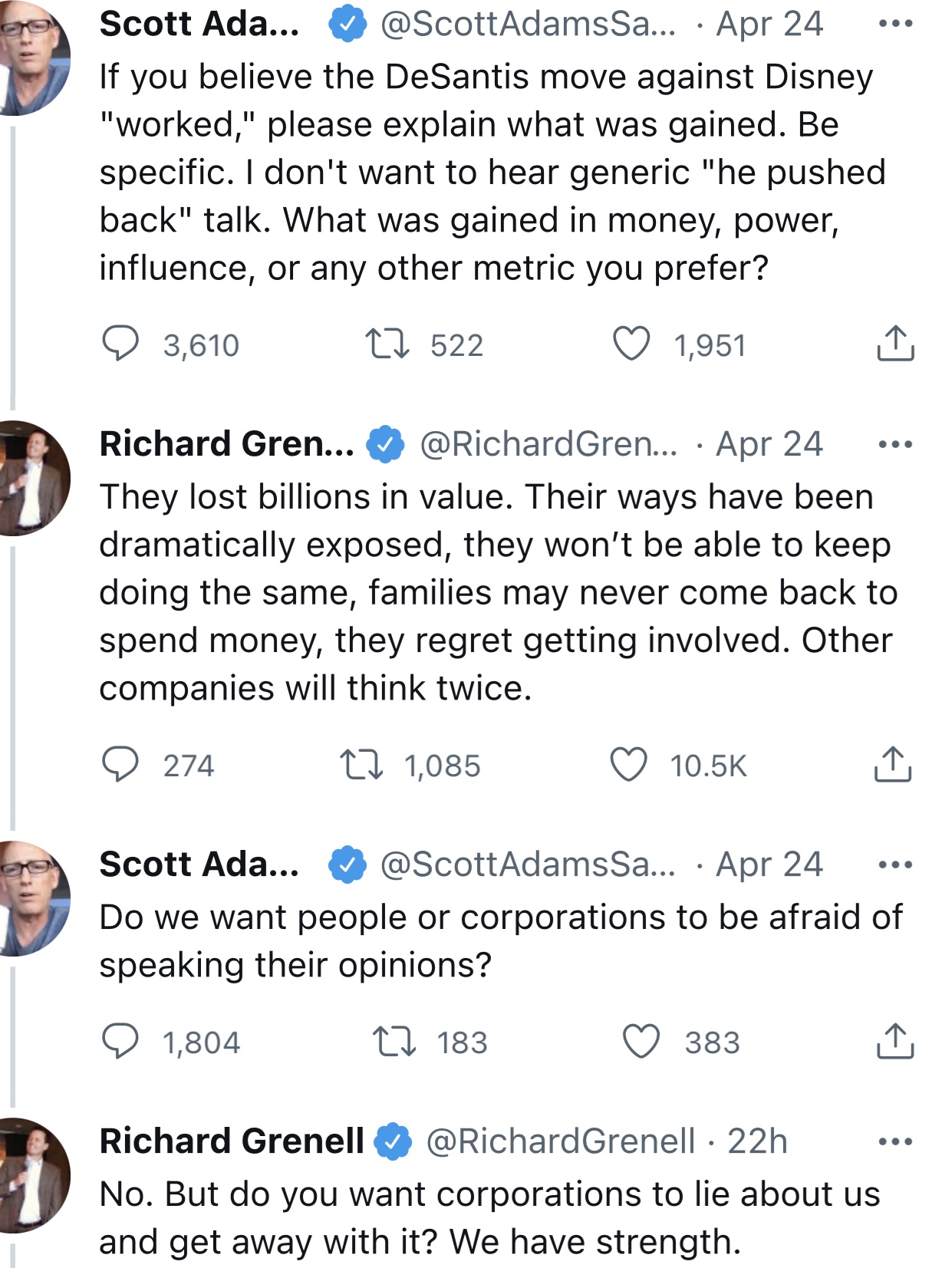Retweet the tweet with 522 retweets
The image size is (952, 1268).
pyautogui.click(x=387, y=344)
